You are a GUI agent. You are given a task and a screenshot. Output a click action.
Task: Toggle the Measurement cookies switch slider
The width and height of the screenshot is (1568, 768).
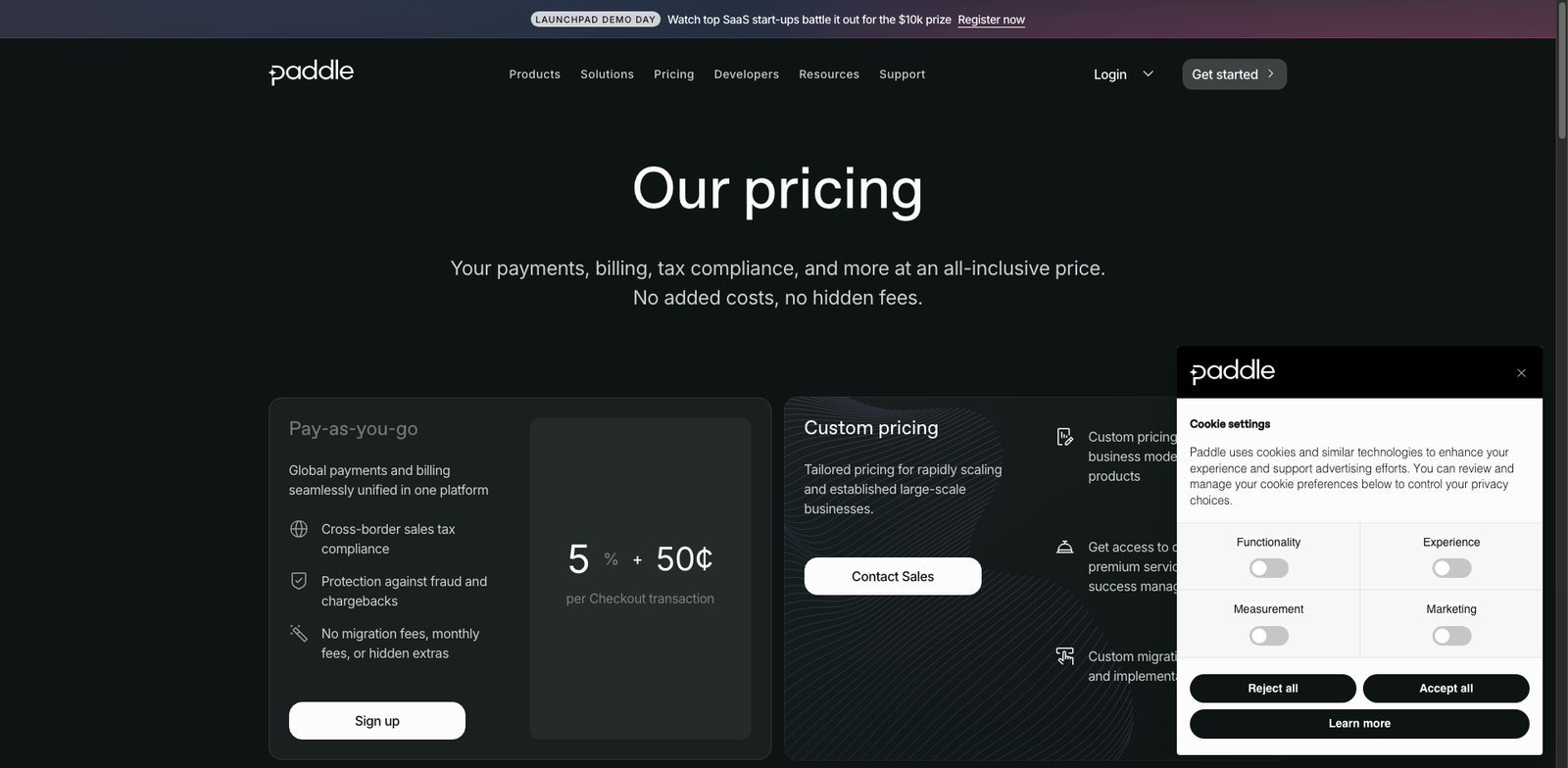tap(1268, 635)
